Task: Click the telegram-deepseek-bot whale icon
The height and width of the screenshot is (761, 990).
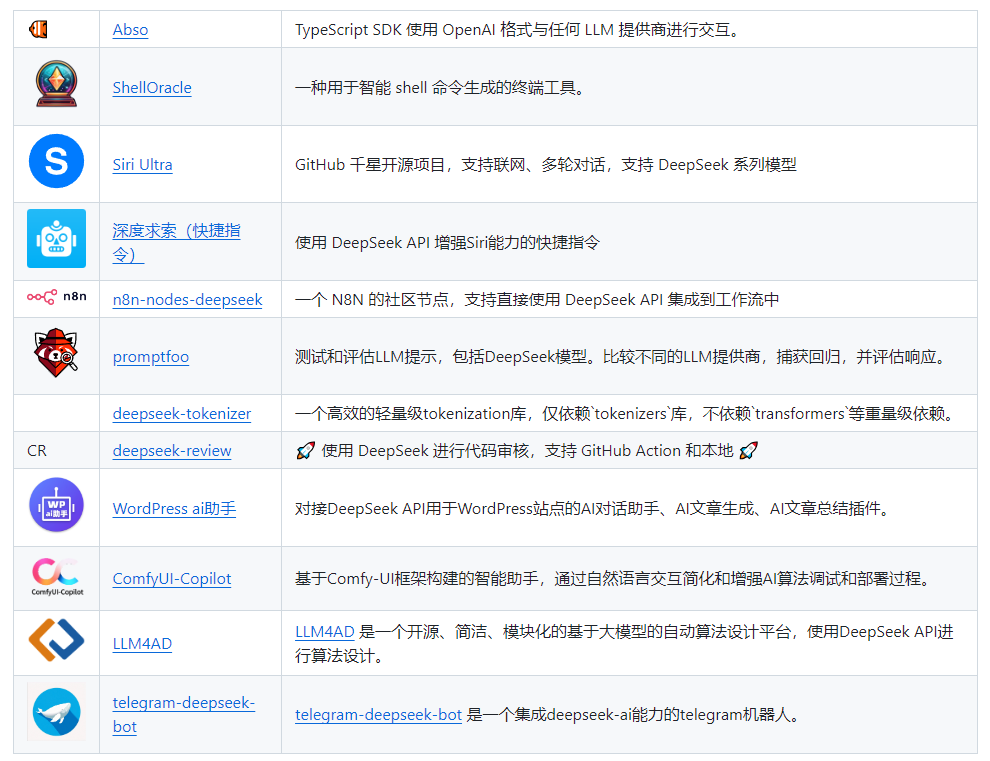Action: (x=56, y=712)
